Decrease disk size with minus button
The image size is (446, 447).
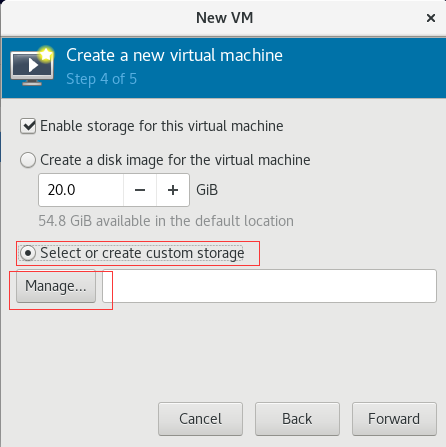pos(140,190)
